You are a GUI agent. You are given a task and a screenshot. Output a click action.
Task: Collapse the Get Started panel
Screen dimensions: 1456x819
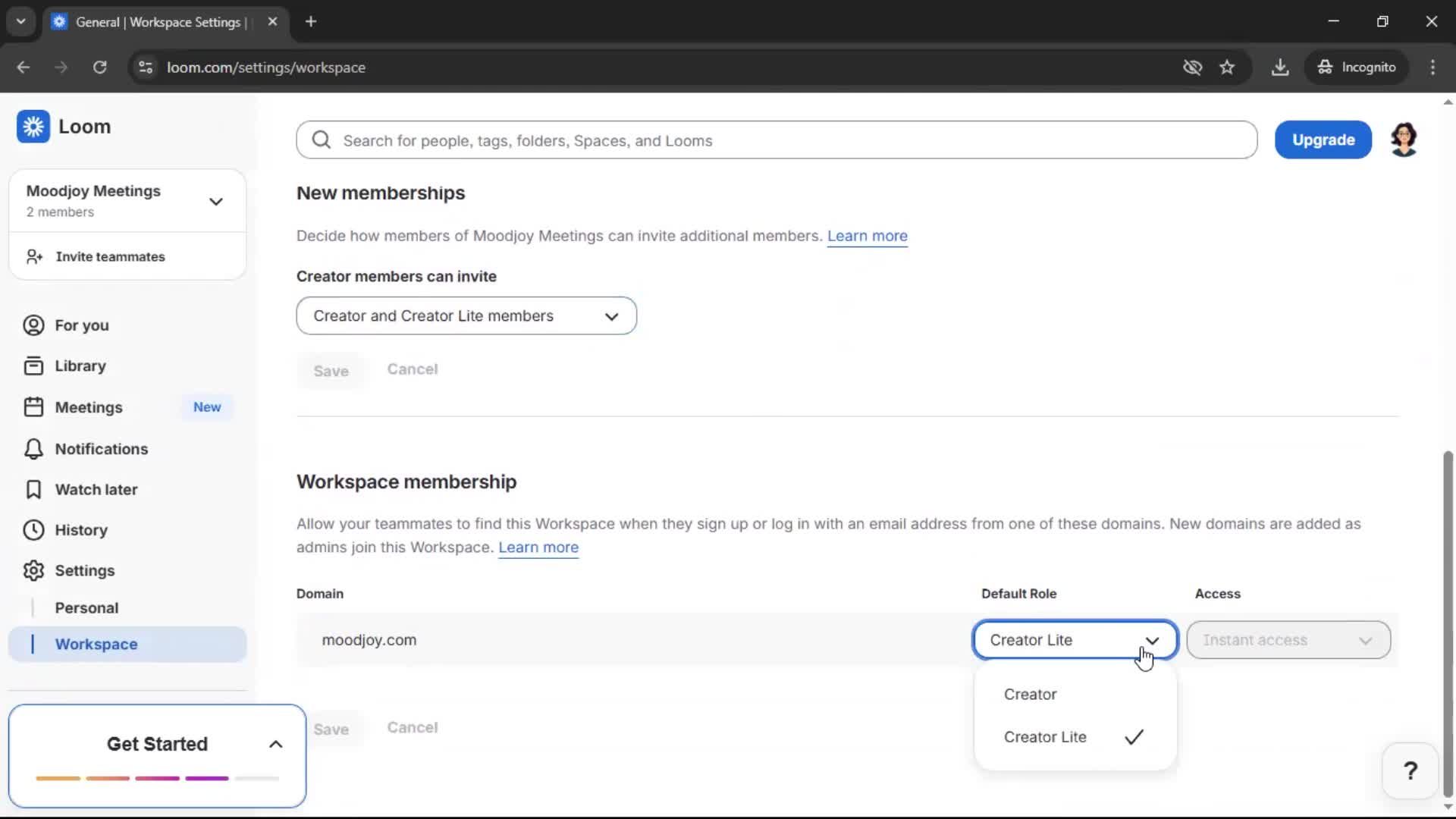click(276, 744)
